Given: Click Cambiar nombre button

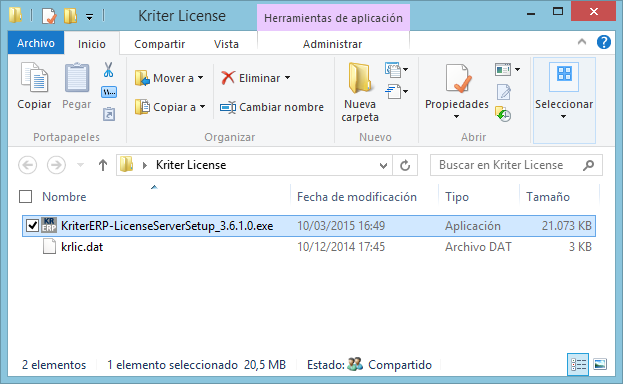Looking at the screenshot, I should click(x=272, y=107).
